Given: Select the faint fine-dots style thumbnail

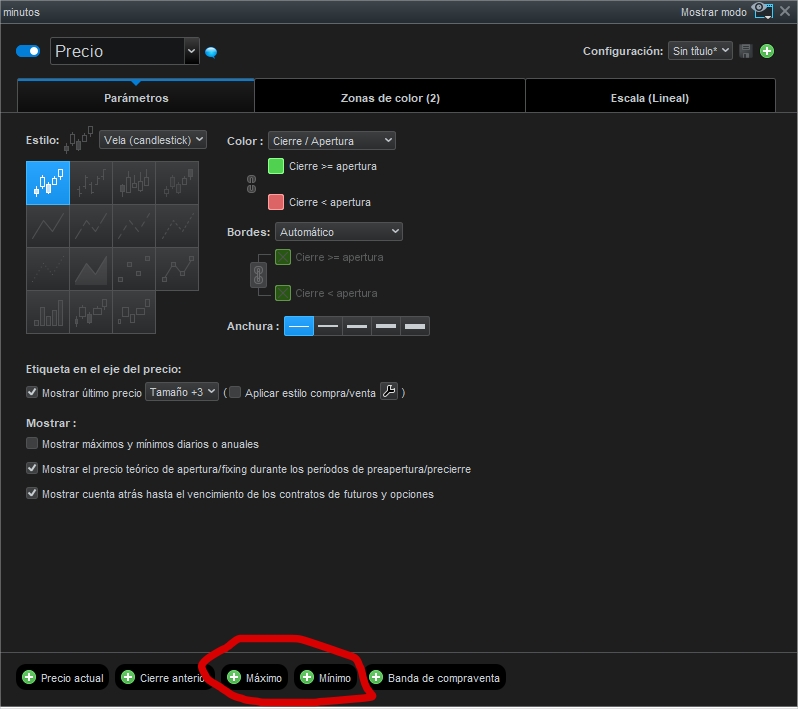Looking at the screenshot, I should [48, 269].
